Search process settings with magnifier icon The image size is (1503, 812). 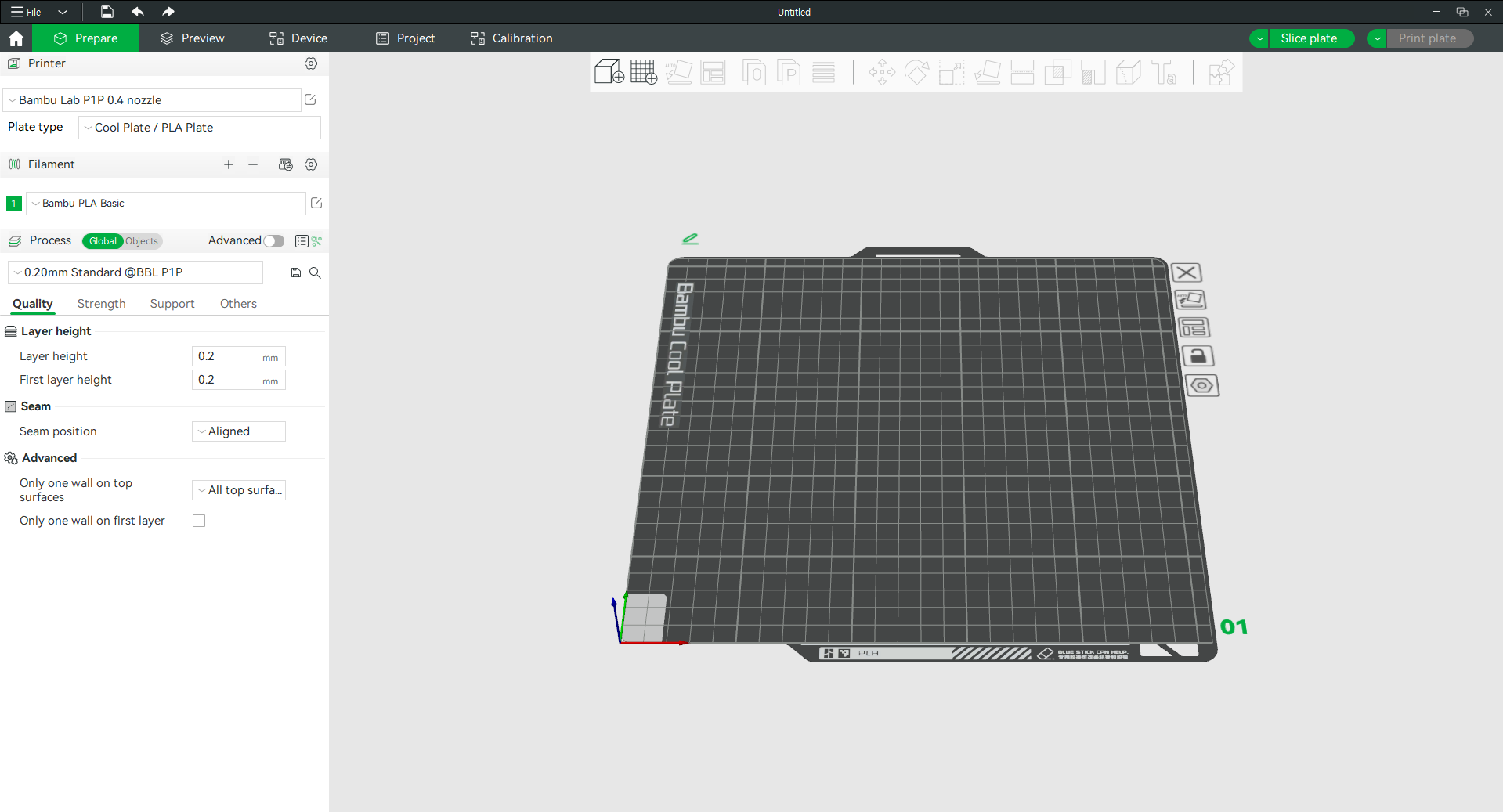point(315,272)
